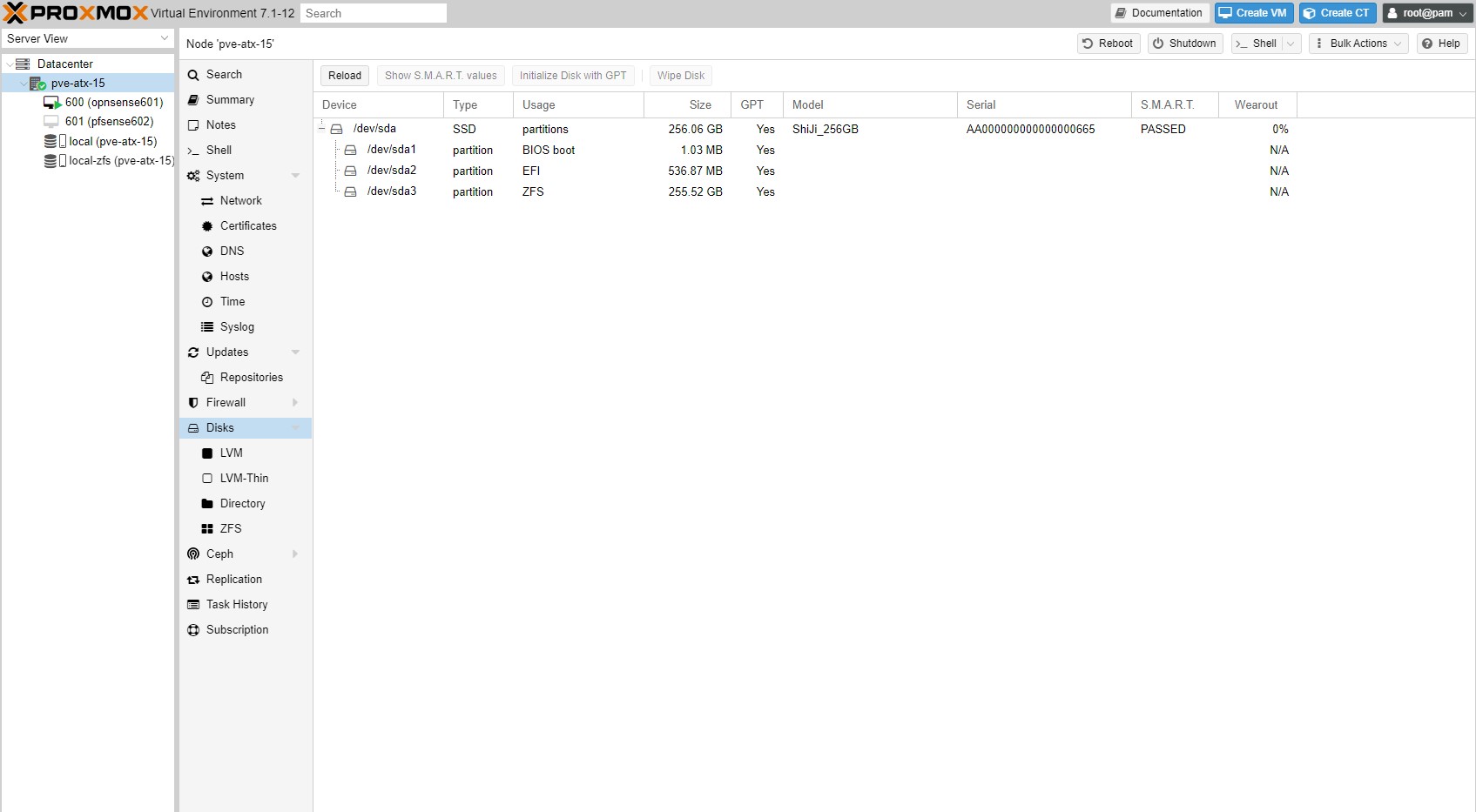
Task: Click the LVM square icon
Action: [x=207, y=453]
